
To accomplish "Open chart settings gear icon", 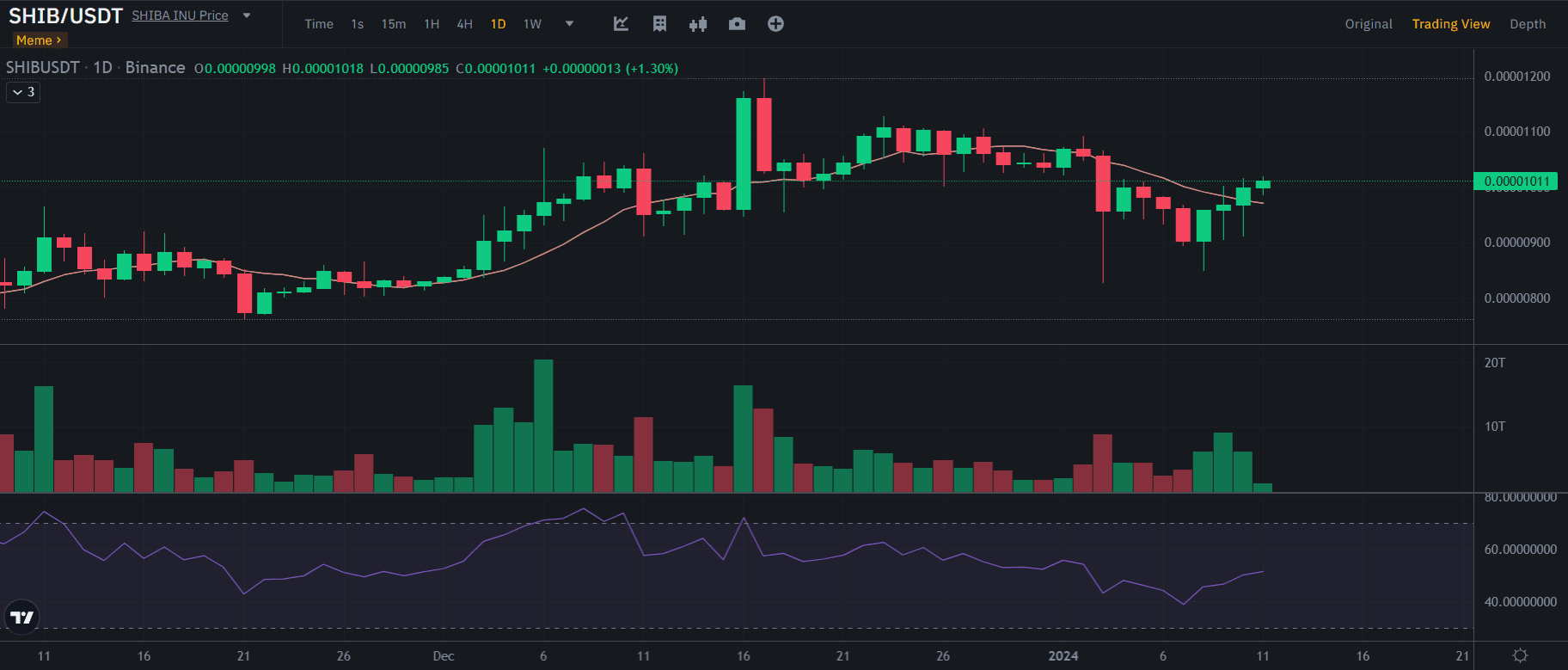I will (1520, 655).
